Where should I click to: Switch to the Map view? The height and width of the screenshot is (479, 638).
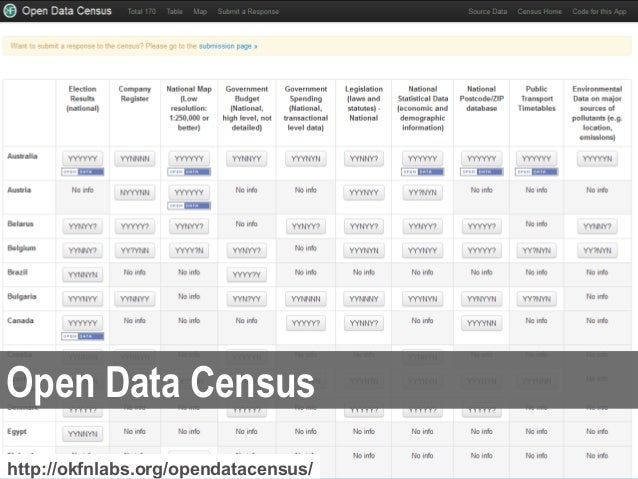200,11
